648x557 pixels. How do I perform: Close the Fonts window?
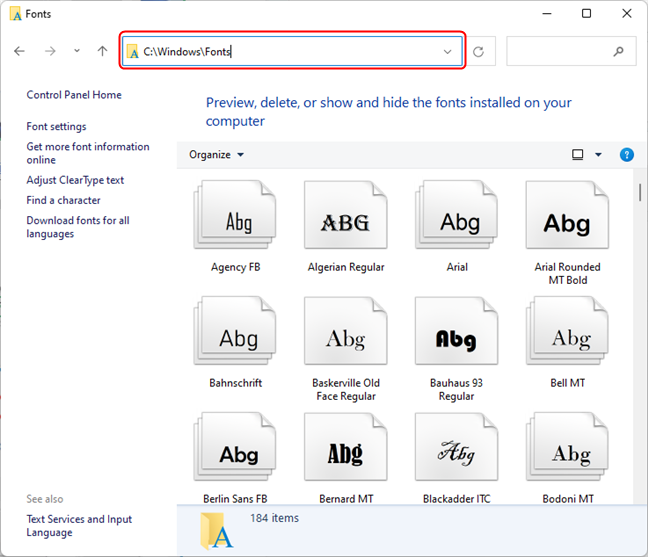tap(627, 14)
